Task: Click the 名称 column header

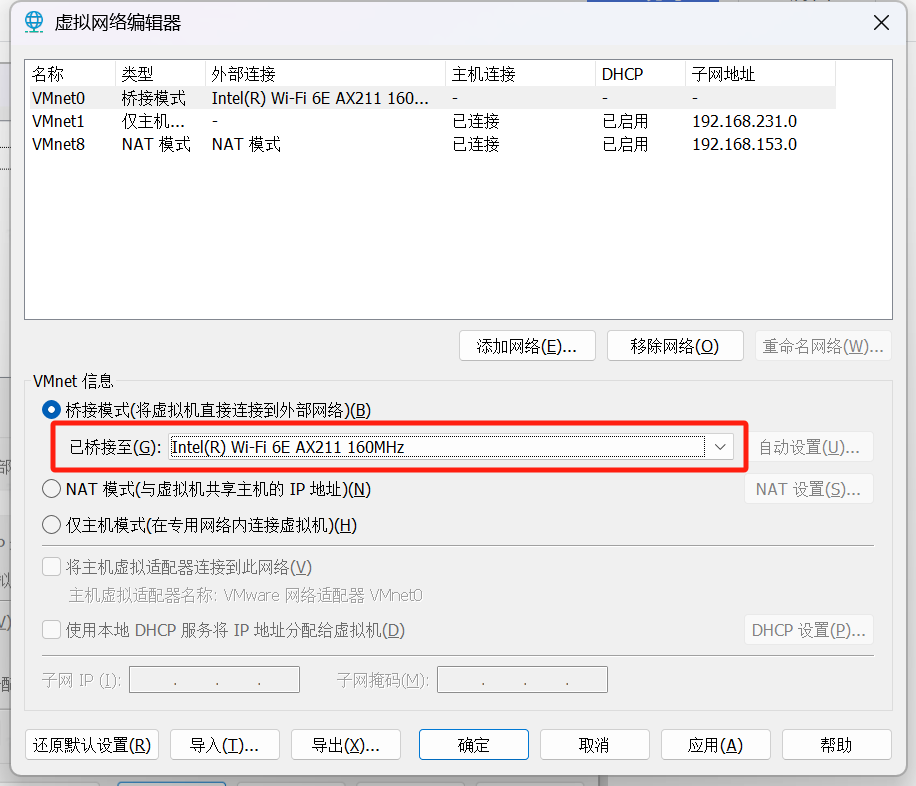Action: pyautogui.click(x=70, y=74)
